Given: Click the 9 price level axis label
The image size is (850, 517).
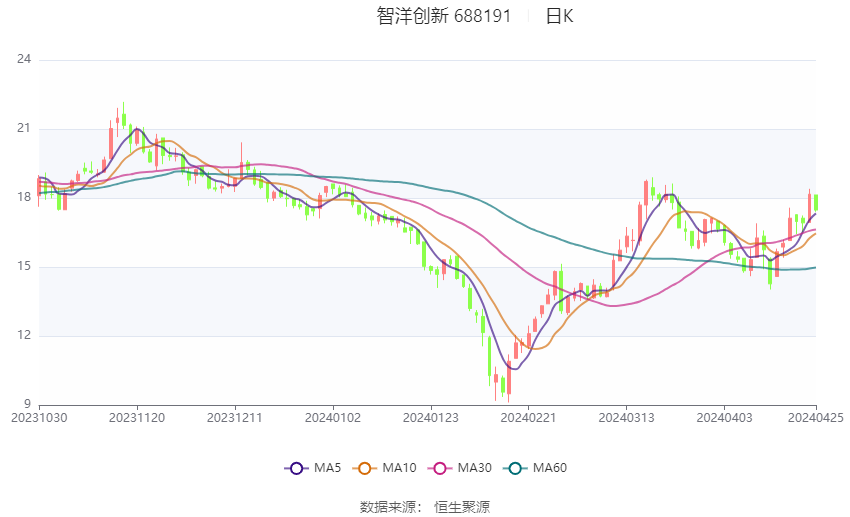Looking at the screenshot, I should point(28,404).
